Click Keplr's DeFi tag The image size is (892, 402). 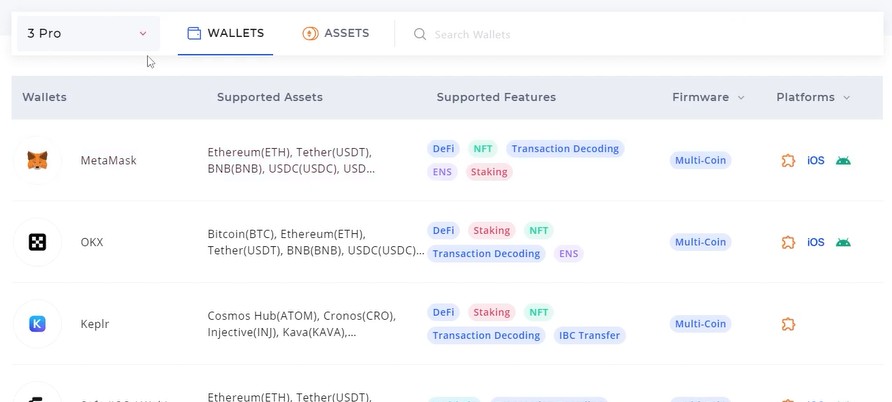tap(443, 313)
